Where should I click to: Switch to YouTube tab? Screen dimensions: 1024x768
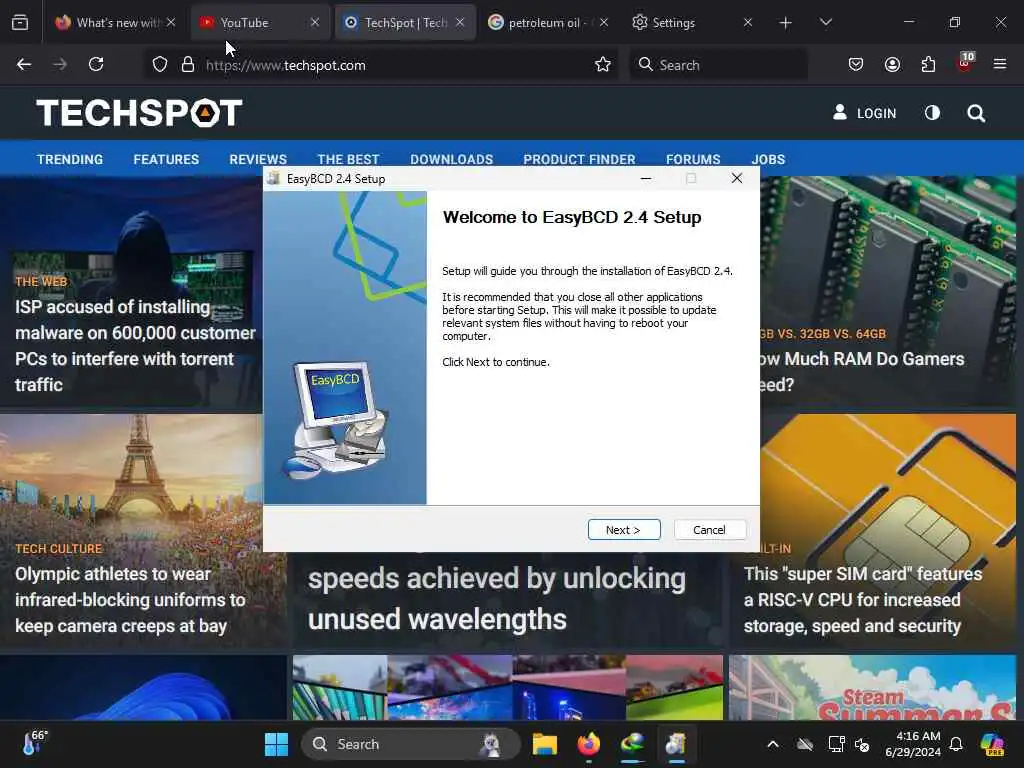(259, 23)
